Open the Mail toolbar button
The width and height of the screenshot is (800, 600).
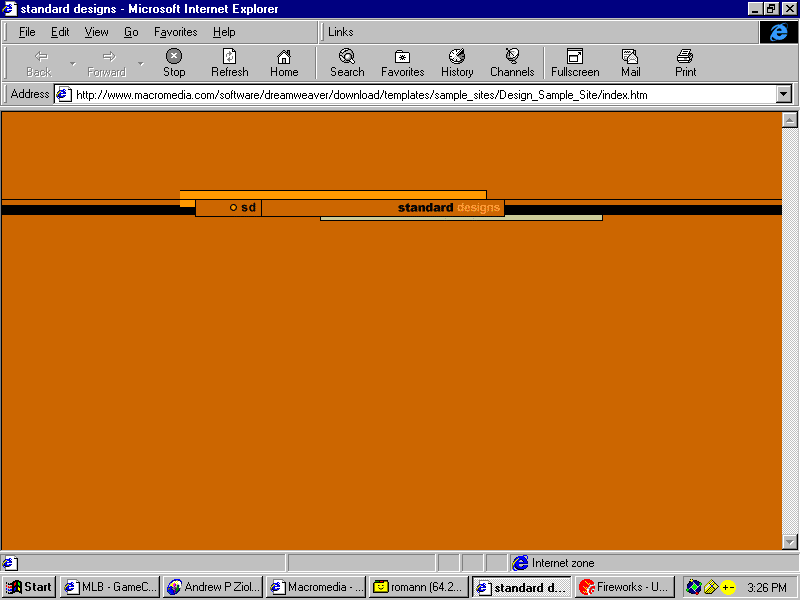[631, 63]
